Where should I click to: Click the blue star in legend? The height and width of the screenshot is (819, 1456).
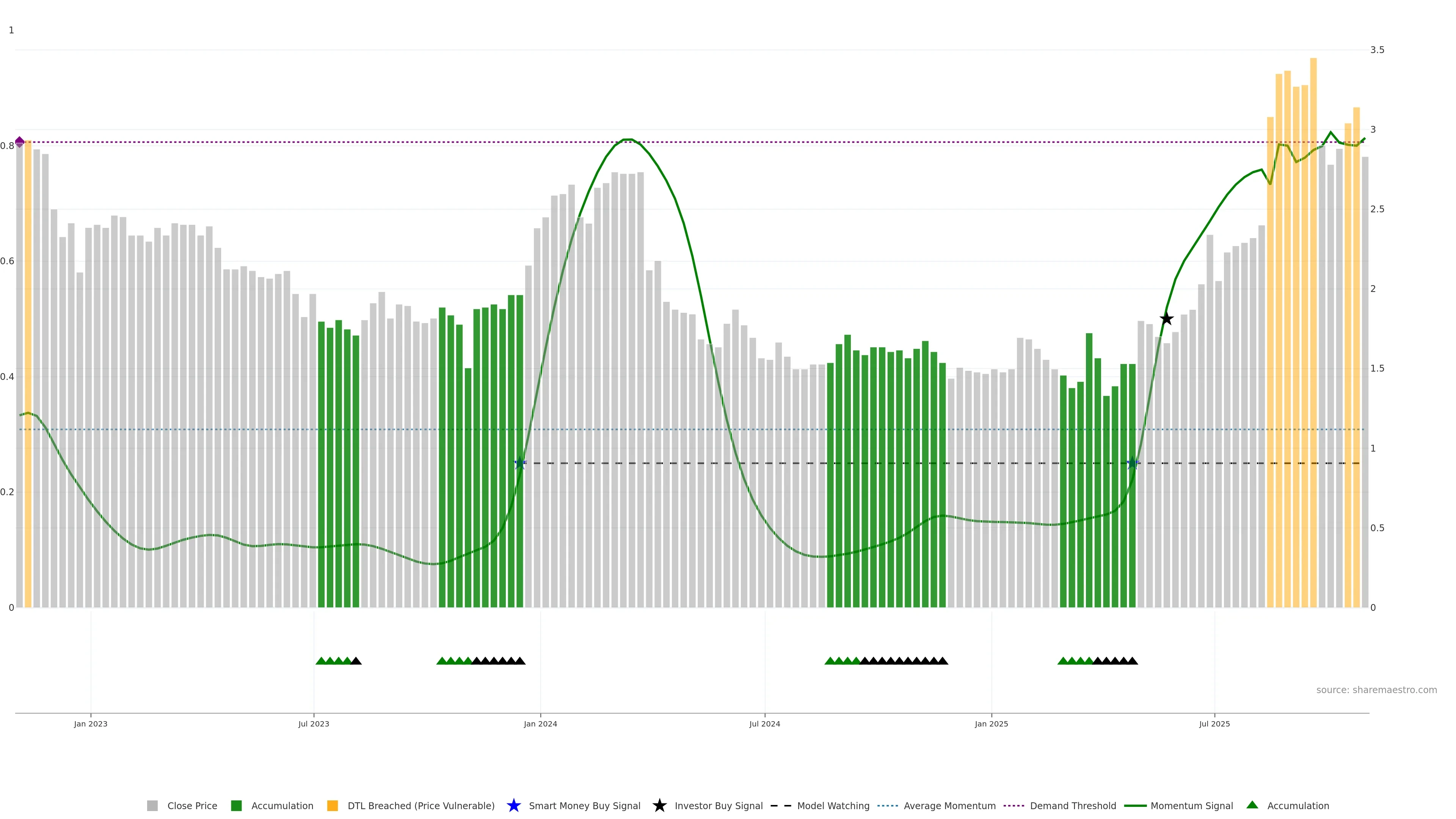[x=513, y=805]
